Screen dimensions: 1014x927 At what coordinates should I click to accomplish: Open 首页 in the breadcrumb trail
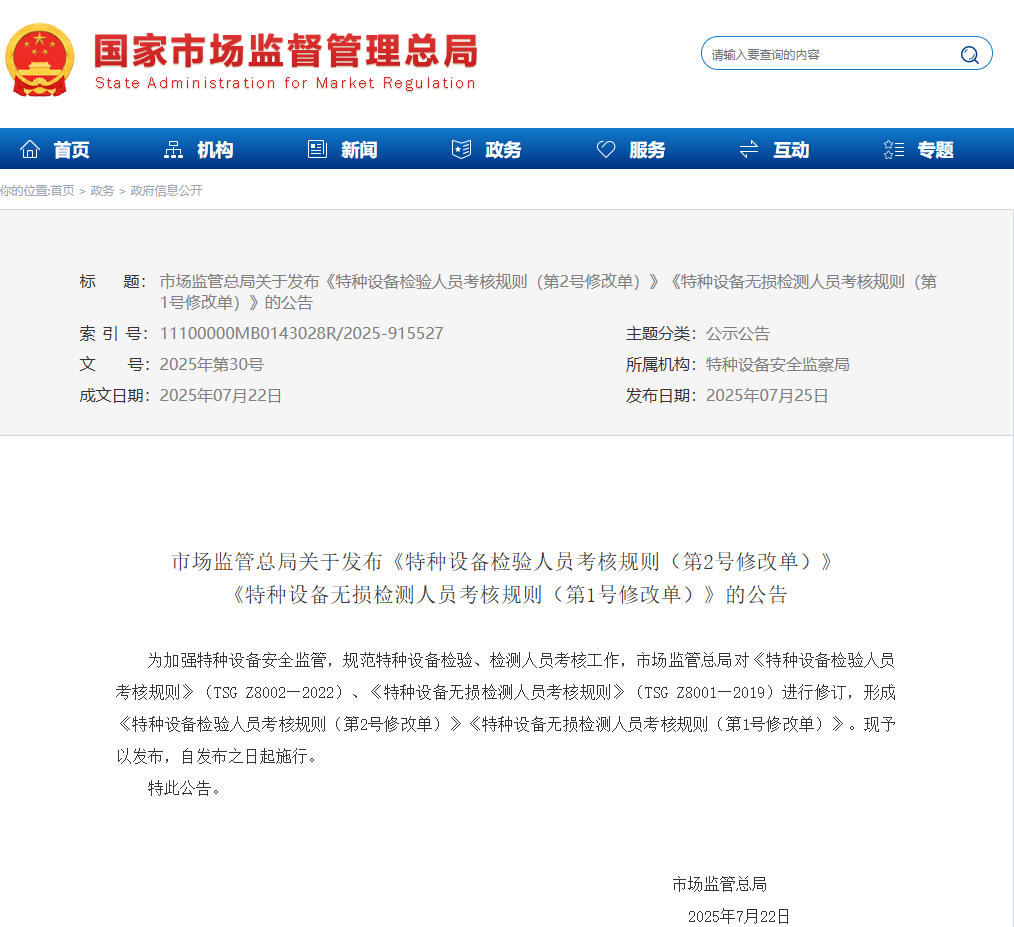pyautogui.click(x=62, y=191)
